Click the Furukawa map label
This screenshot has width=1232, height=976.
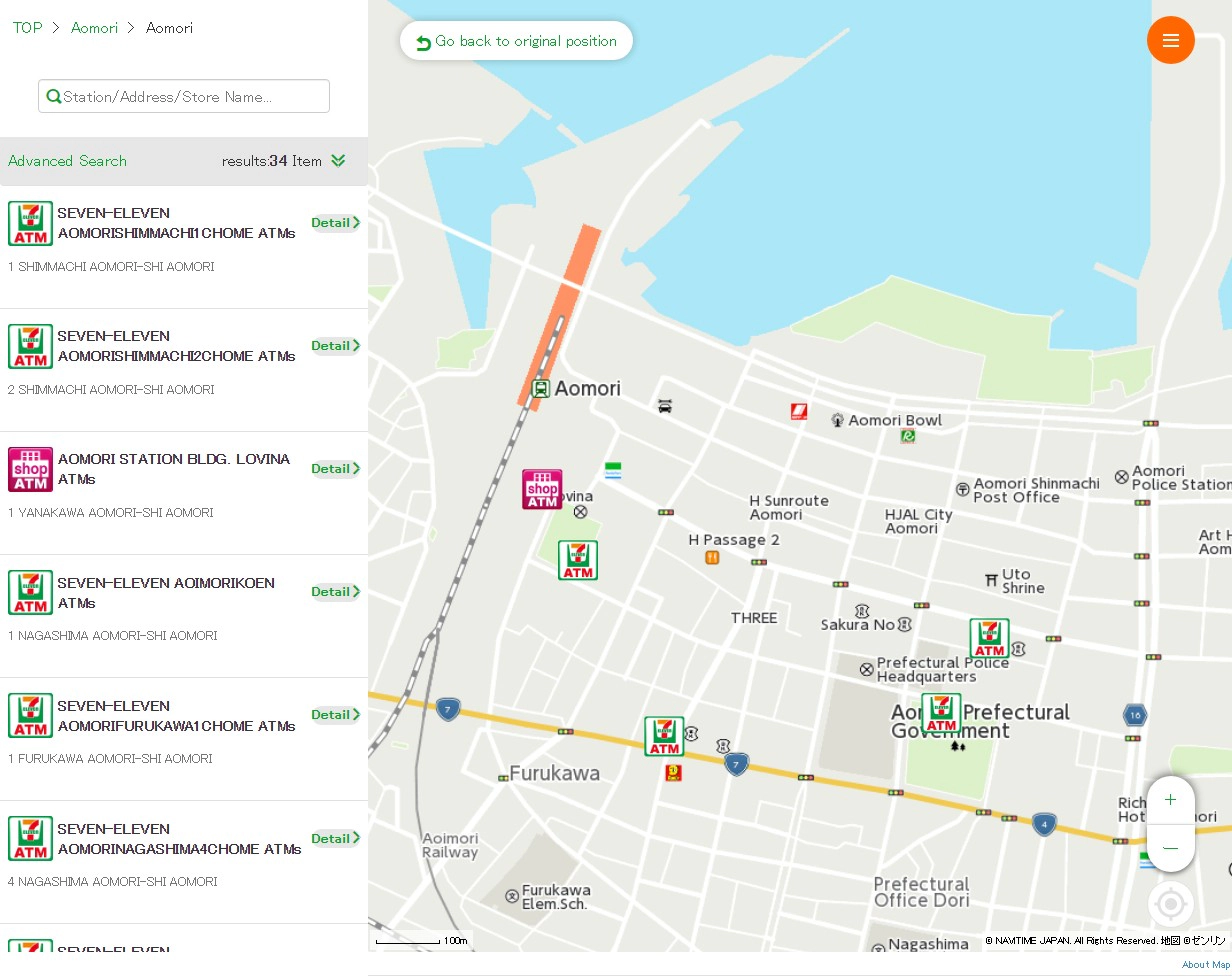555,773
